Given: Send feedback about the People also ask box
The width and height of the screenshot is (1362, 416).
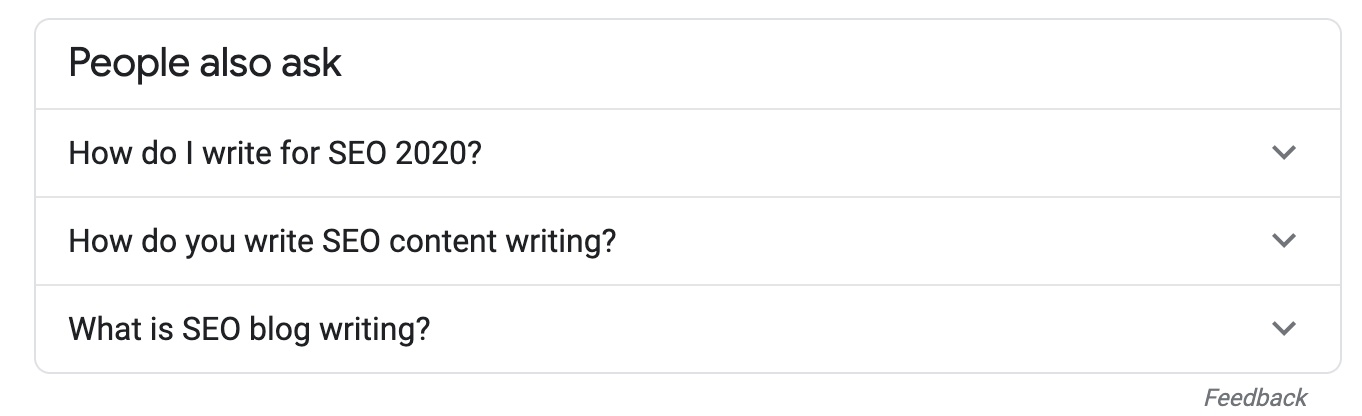Looking at the screenshot, I should point(1255,397).
